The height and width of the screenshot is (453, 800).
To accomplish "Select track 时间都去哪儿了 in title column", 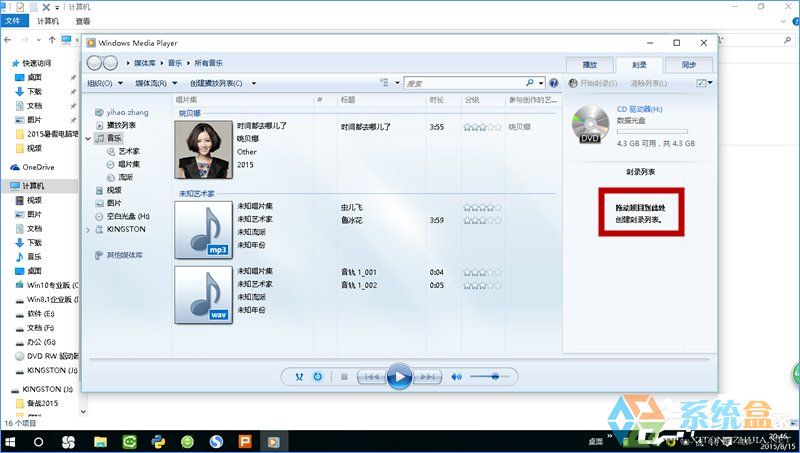I will pyautogui.click(x=366, y=127).
